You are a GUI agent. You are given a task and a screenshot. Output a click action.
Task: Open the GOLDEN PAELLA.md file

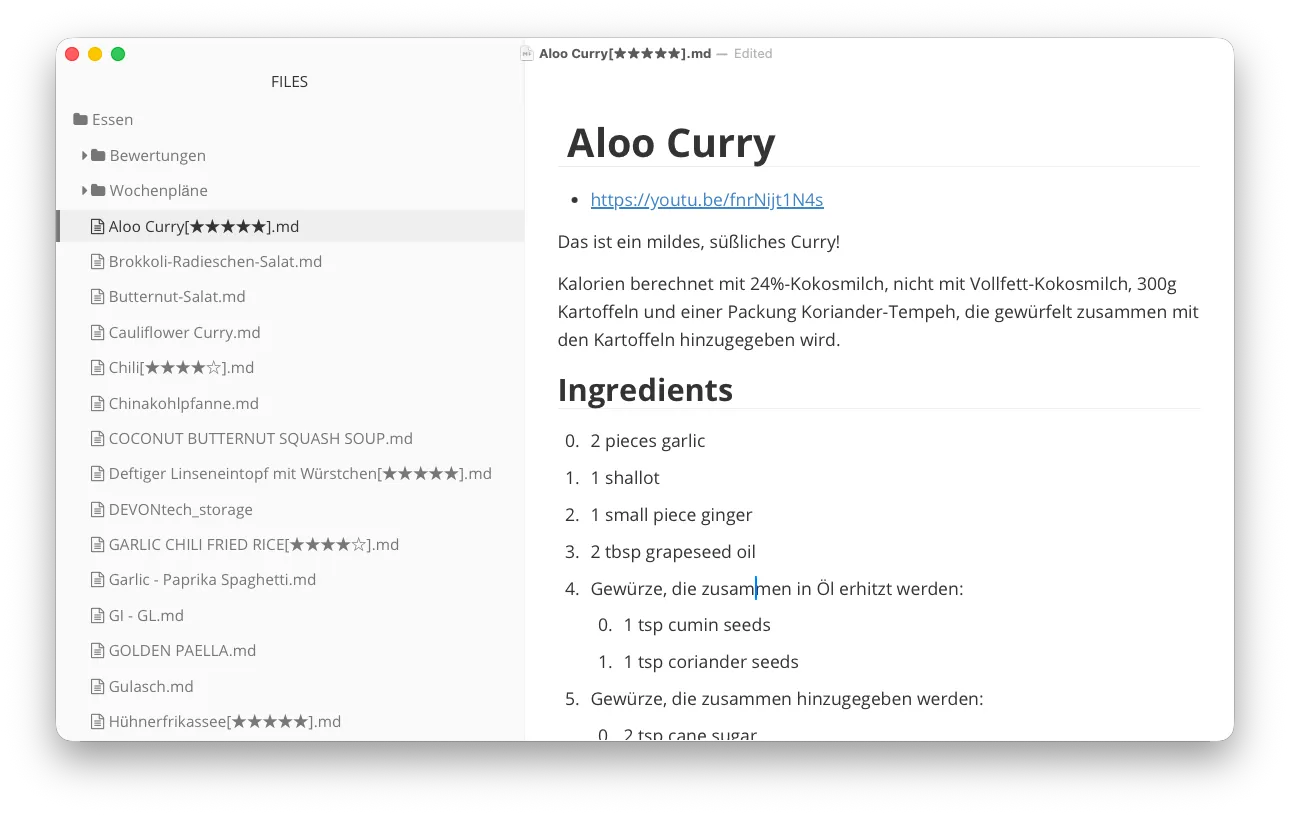(x=182, y=651)
